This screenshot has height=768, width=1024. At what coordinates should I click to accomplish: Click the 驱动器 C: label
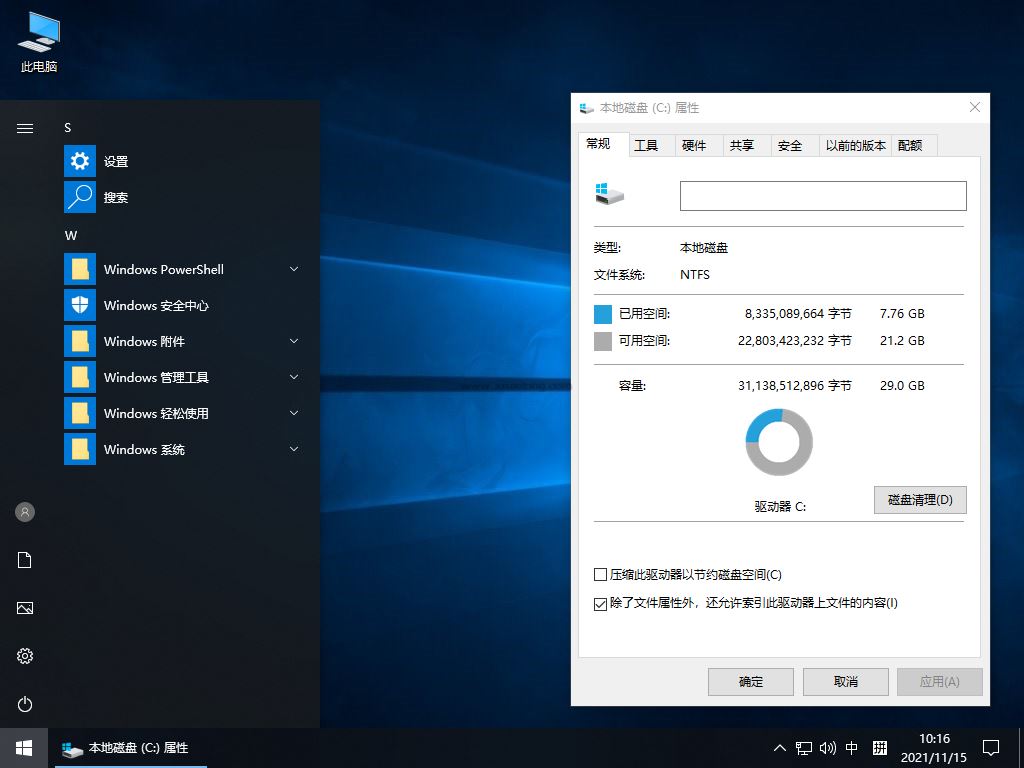[780, 507]
